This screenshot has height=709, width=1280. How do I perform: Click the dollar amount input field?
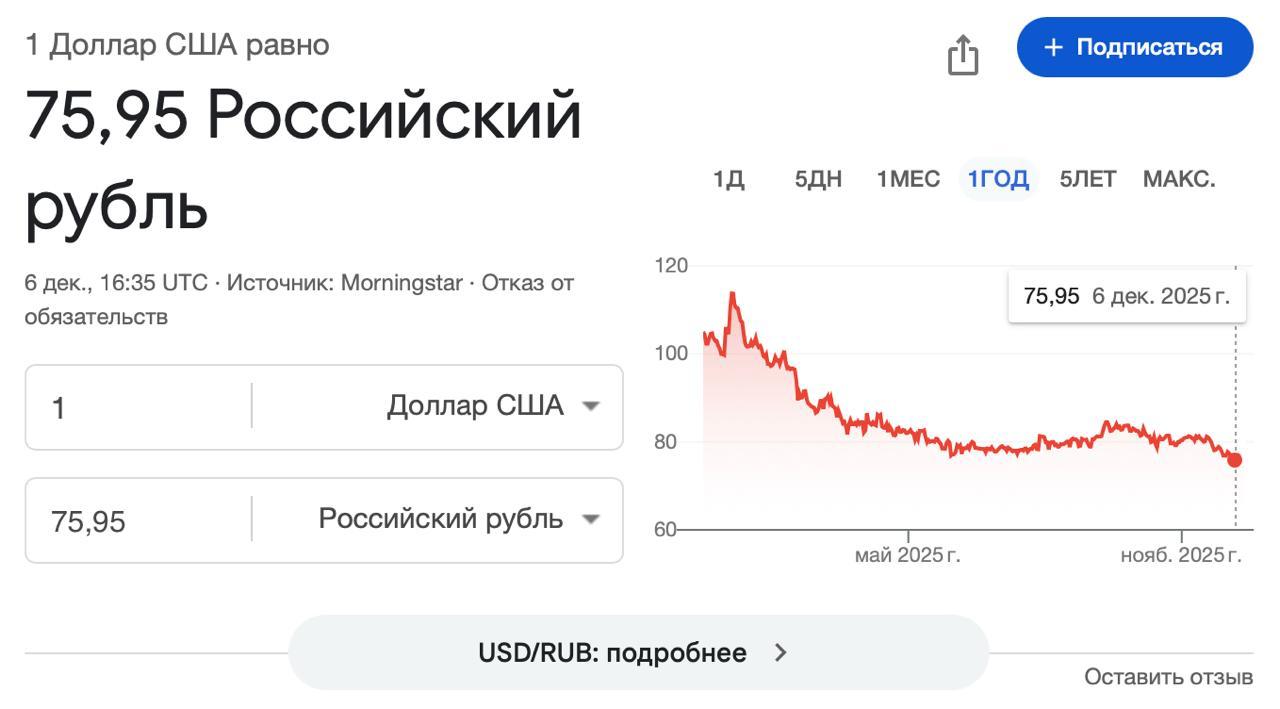(138, 407)
